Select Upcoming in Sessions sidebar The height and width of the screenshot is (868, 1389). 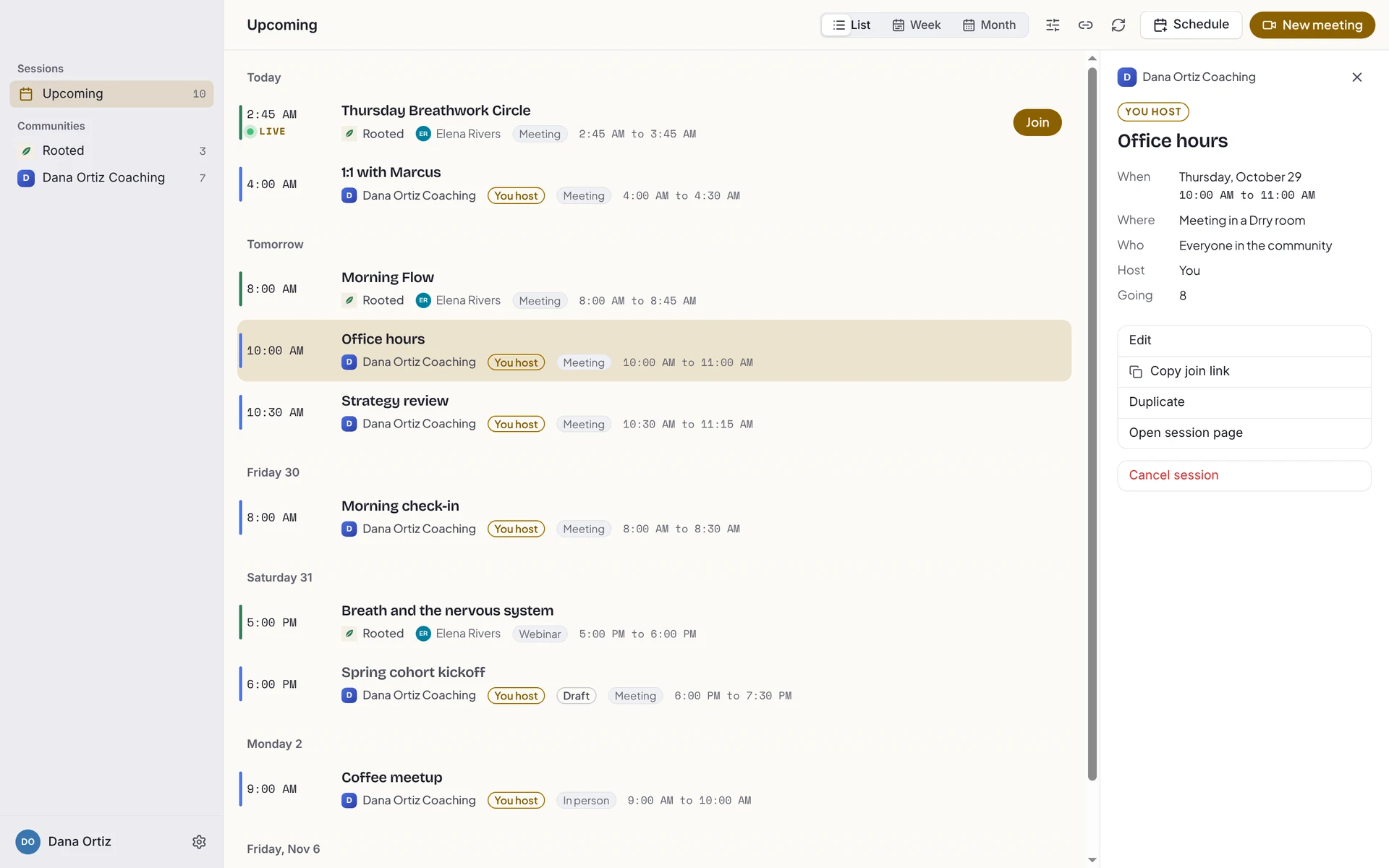pyautogui.click(x=111, y=94)
